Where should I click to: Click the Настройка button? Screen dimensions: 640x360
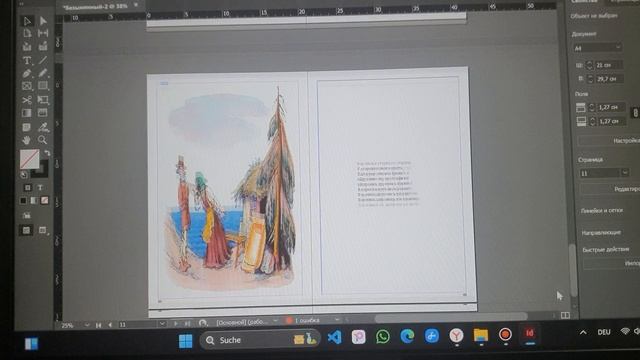(x=609, y=141)
